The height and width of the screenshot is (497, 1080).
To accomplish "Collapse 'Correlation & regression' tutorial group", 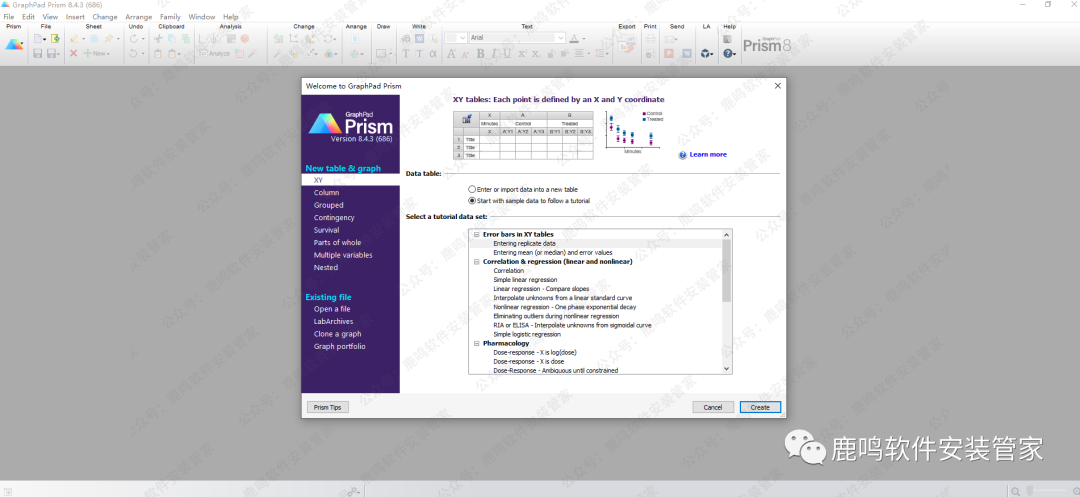I will 477,261.
